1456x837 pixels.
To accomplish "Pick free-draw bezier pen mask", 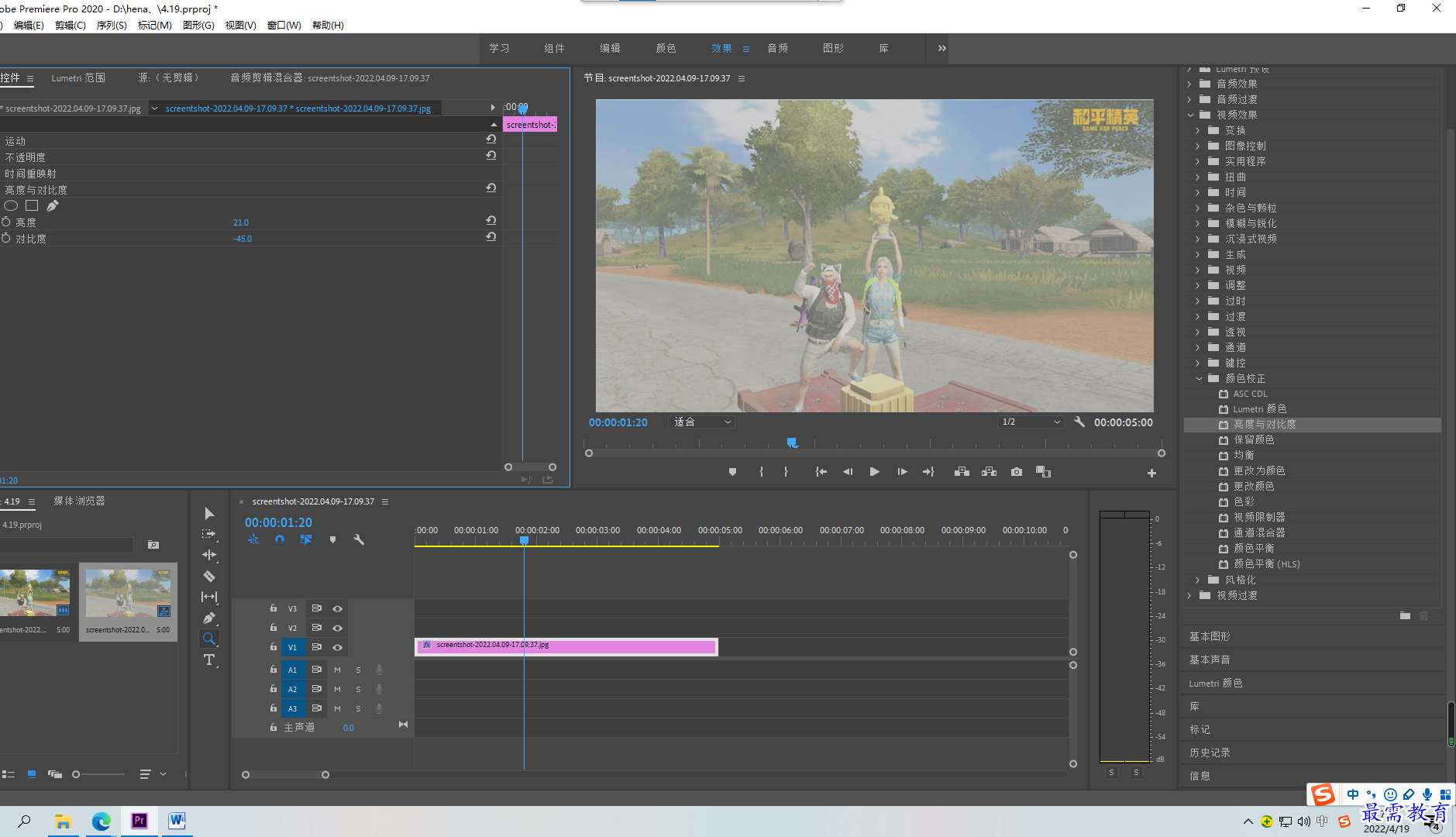I will tap(53, 205).
